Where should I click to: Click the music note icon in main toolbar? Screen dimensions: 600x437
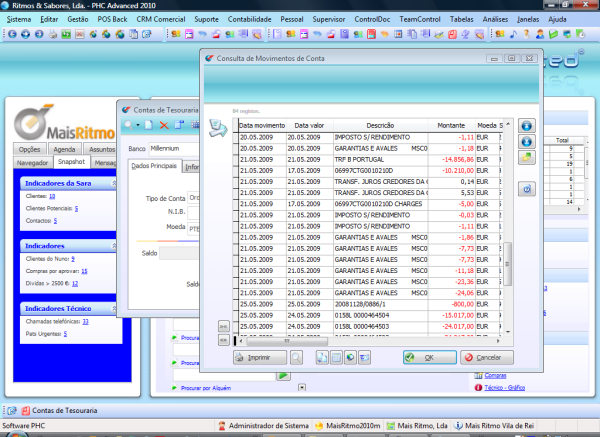[513, 34]
